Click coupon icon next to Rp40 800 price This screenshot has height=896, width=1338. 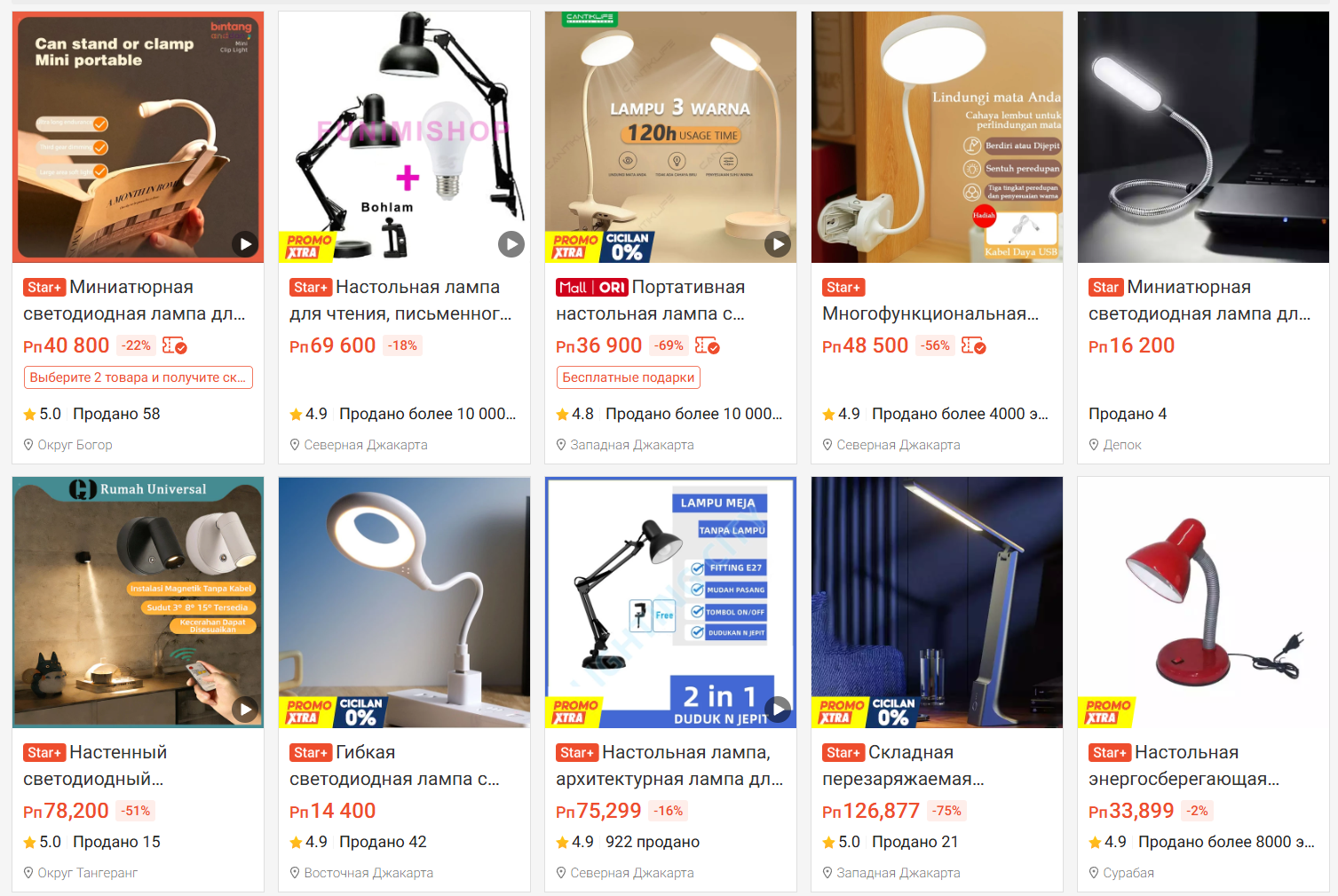(175, 345)
